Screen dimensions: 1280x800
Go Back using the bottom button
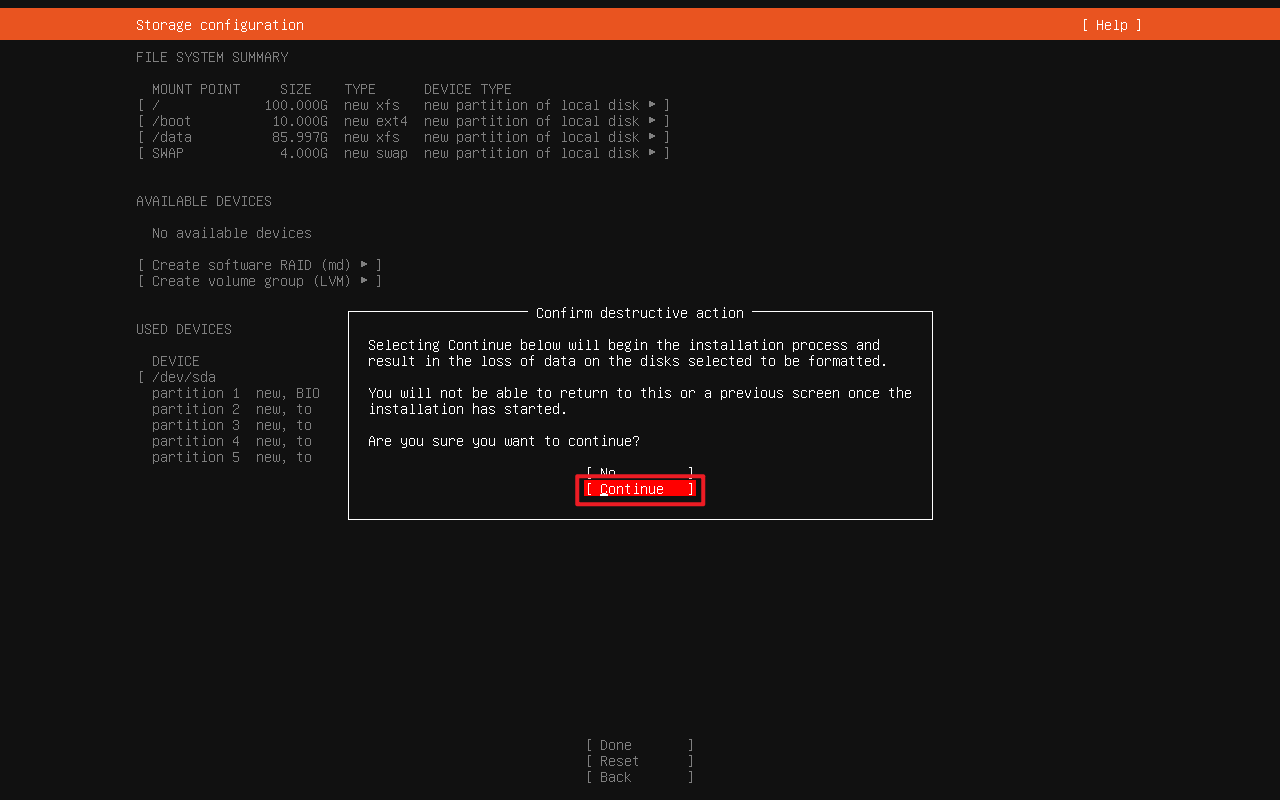(x=640, y=777)
